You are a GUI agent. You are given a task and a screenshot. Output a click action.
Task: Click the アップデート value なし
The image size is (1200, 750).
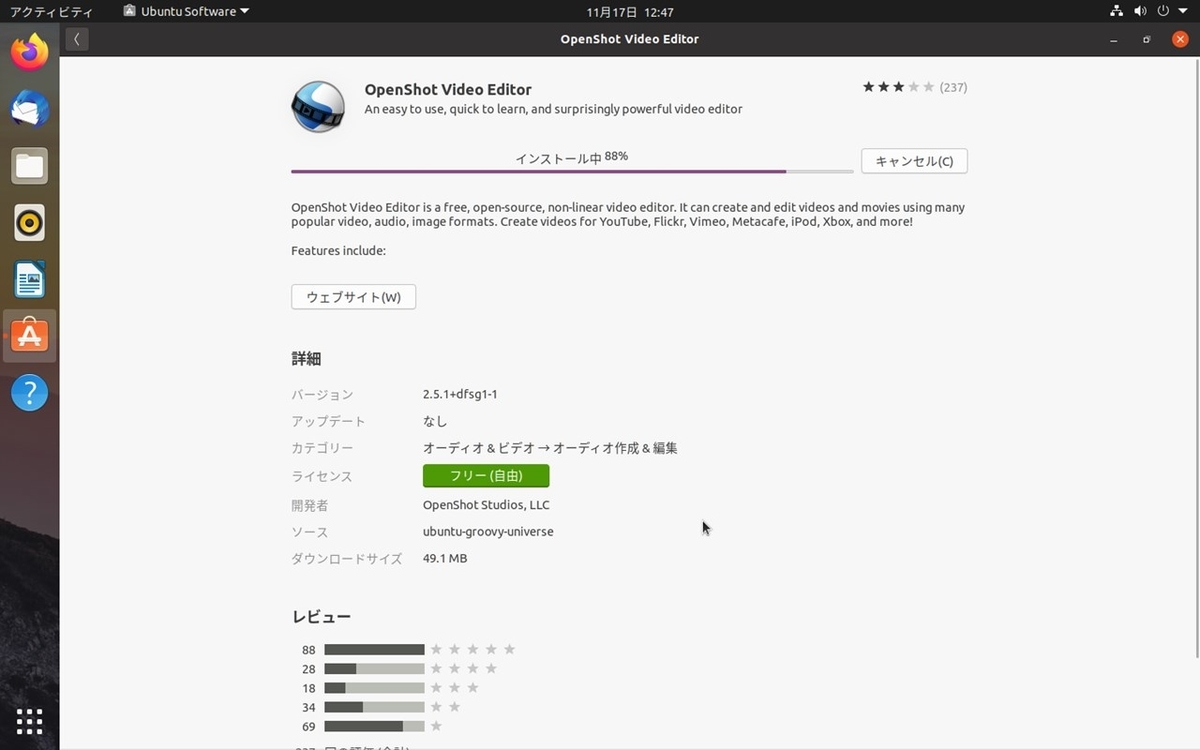click(435, 421)
